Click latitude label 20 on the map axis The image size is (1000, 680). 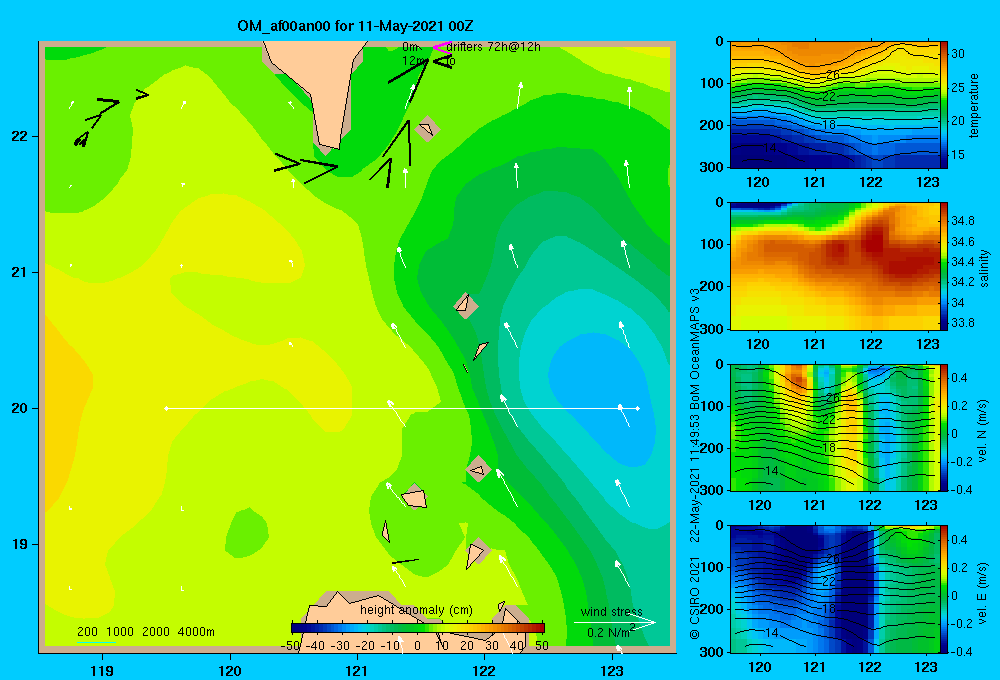[x=20, y=408]
